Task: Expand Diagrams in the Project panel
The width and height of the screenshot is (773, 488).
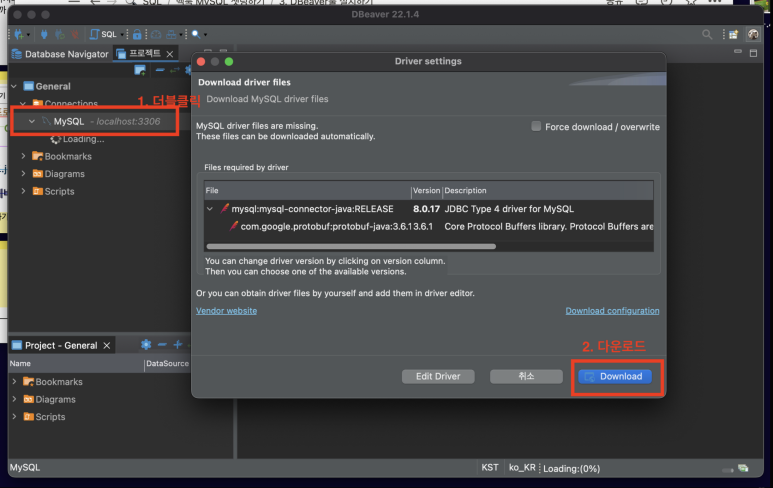Action: point(14,399)
